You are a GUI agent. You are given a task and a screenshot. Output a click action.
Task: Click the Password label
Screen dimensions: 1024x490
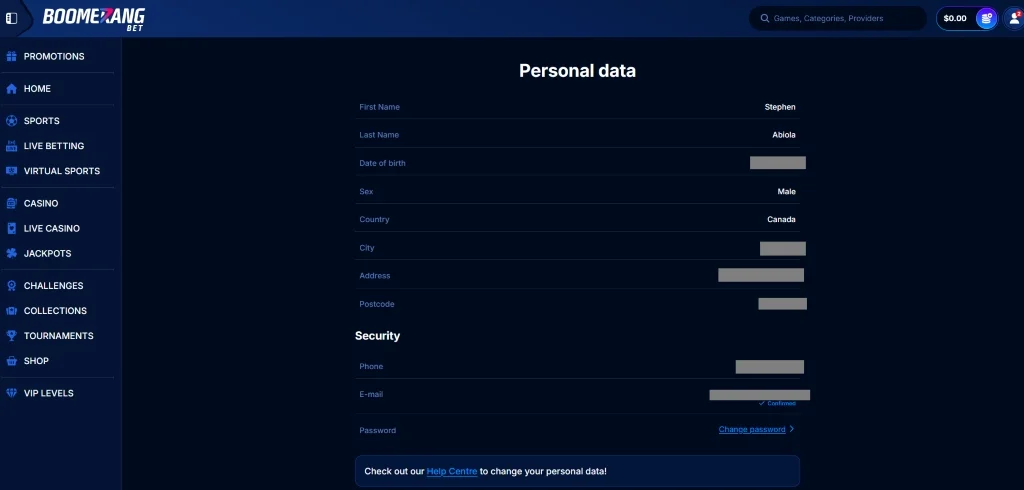pyautogui.click(x=377, y=431)
